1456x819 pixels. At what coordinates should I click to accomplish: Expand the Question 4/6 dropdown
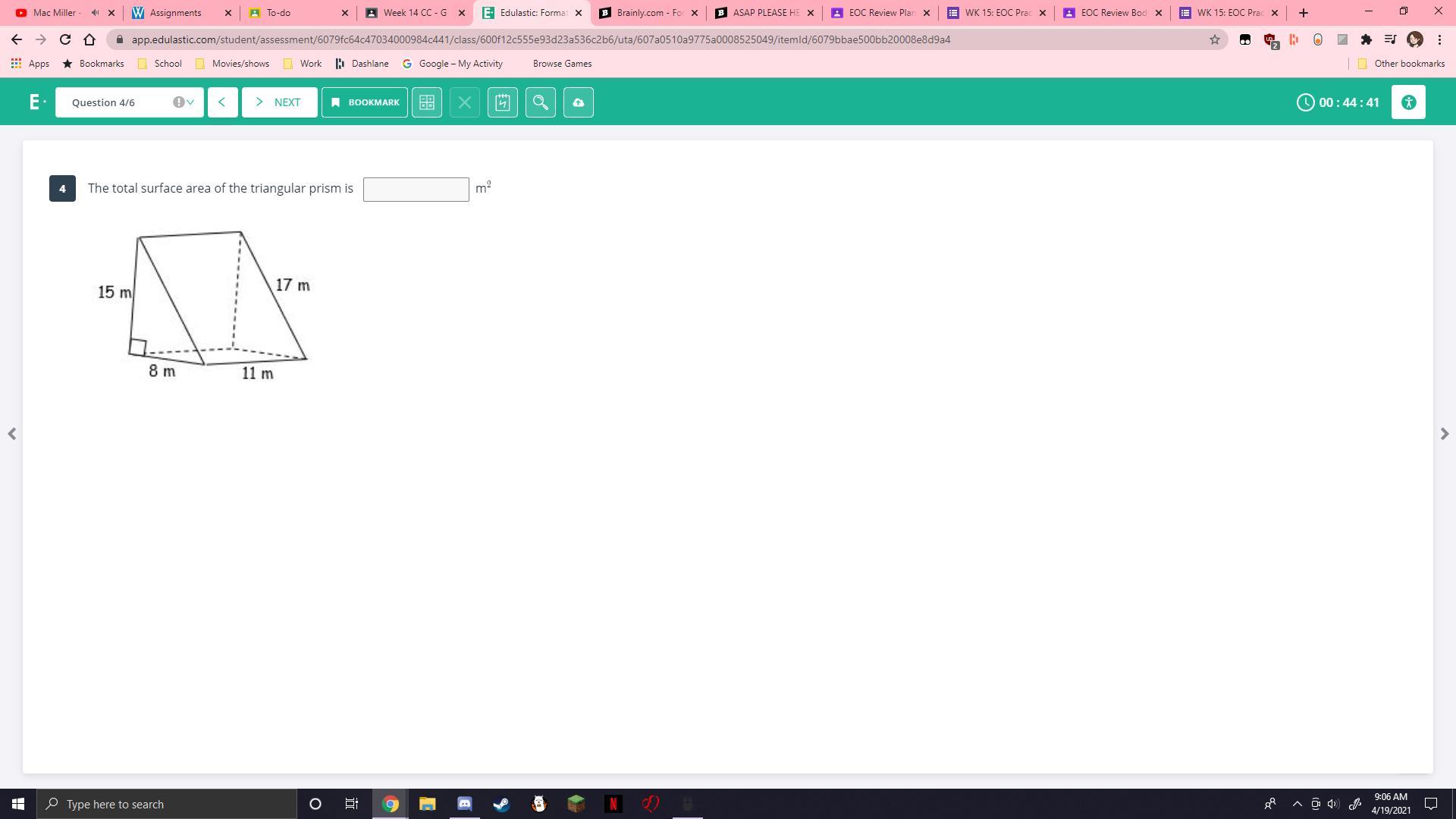[190, 102]
